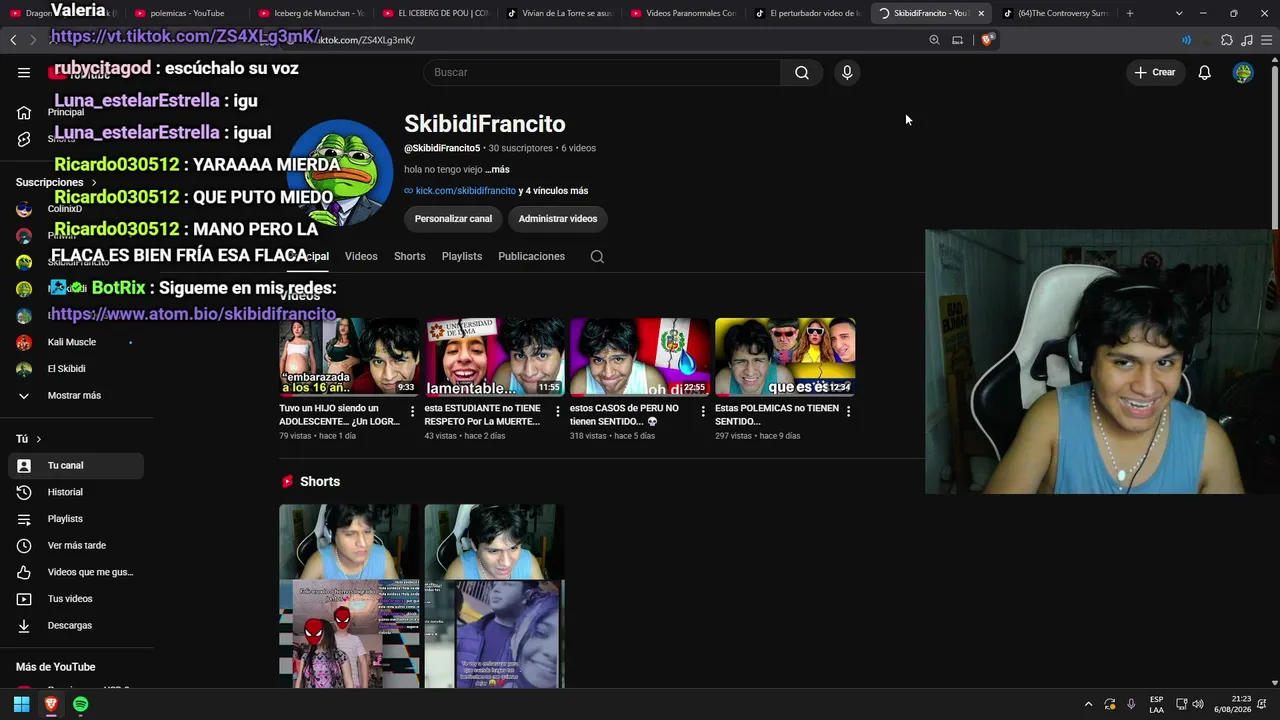Show hidden system tray icons

(x=1089, y=704)
